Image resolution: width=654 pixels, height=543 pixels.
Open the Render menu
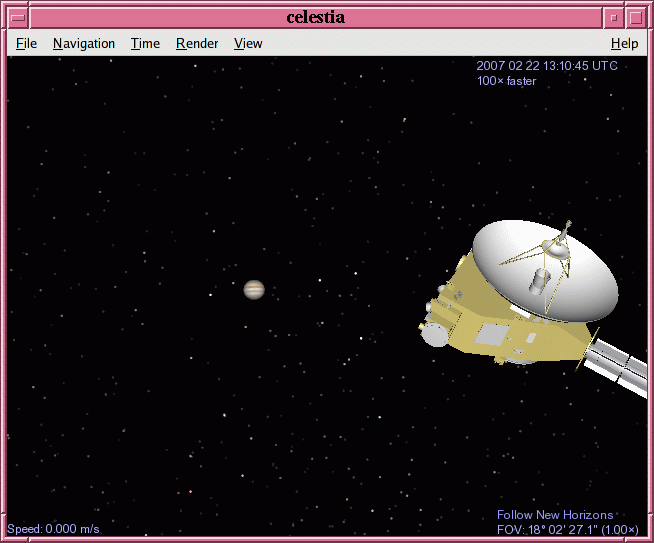pyautogui.click(x=197, y=44)
